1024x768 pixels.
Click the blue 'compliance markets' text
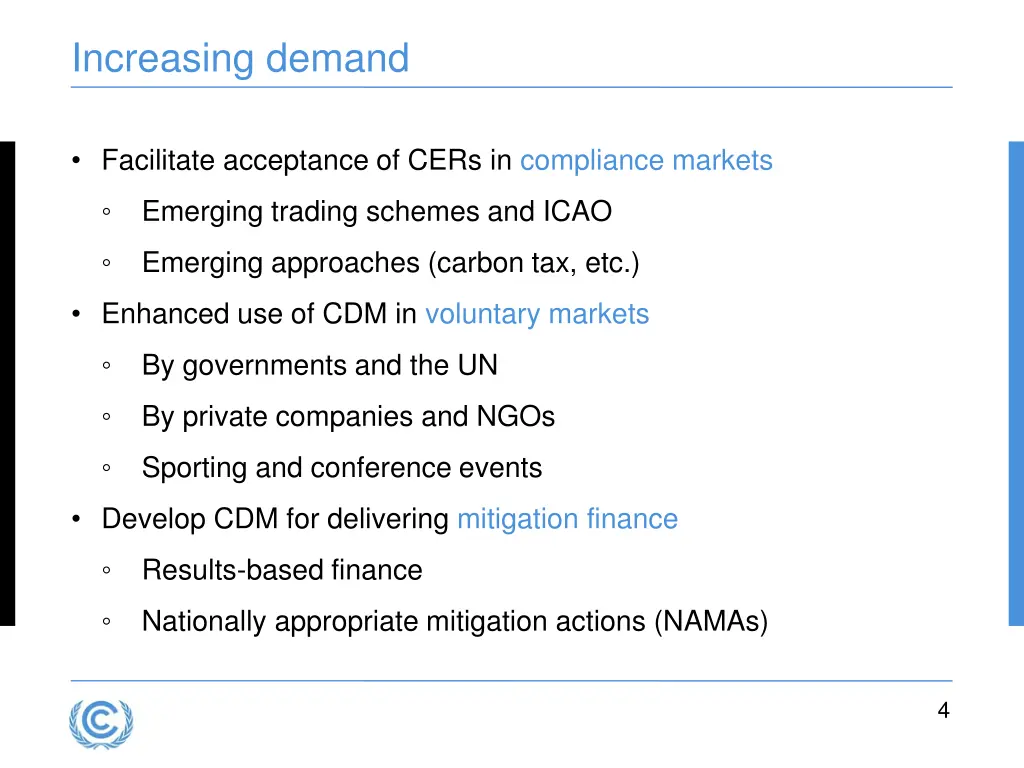click(646, 161)
